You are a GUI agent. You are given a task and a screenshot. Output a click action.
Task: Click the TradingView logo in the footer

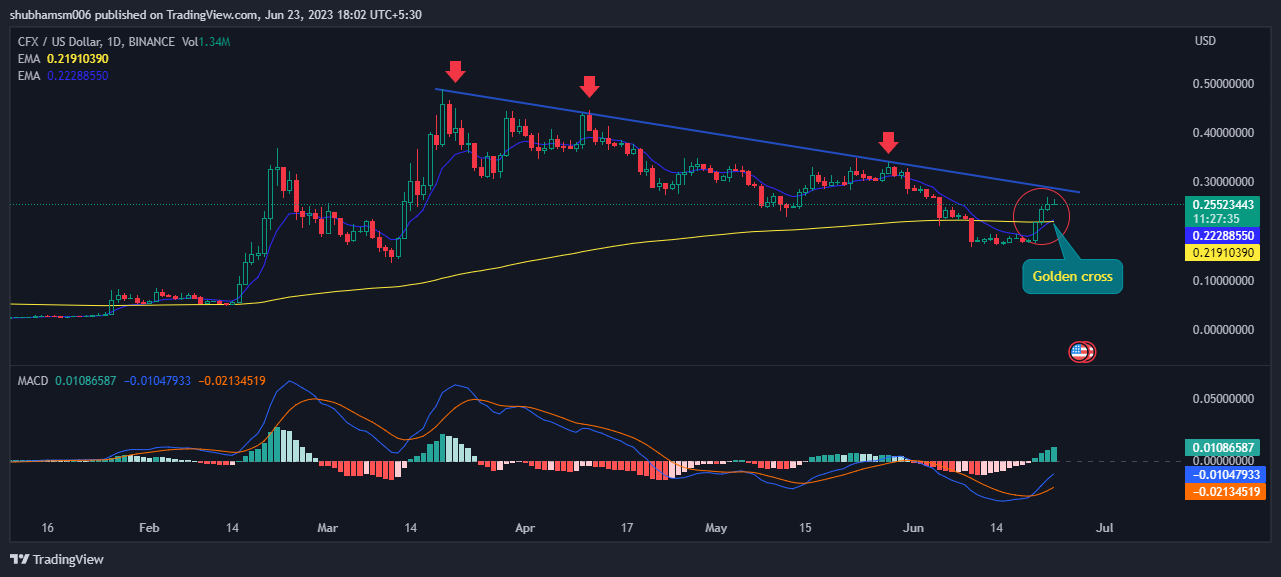(57, 559)
